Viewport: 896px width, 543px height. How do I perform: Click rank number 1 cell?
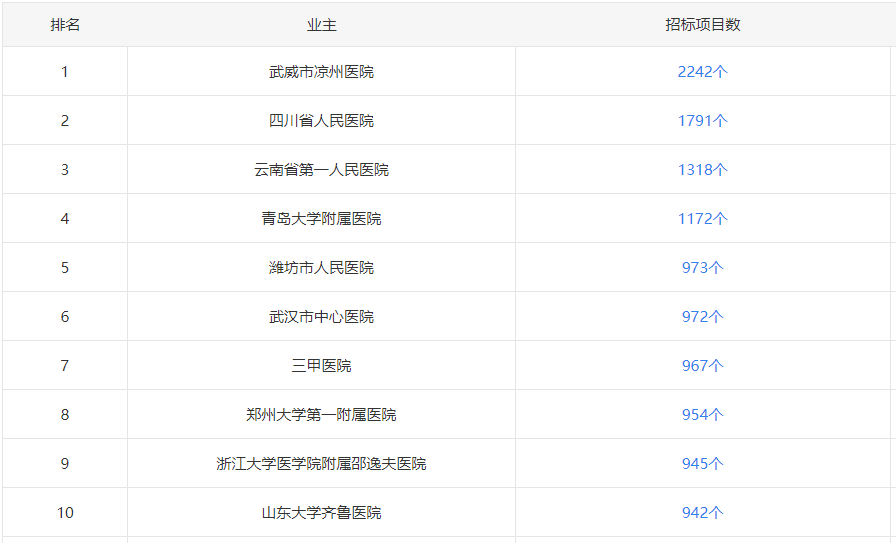tap(65, 71)
